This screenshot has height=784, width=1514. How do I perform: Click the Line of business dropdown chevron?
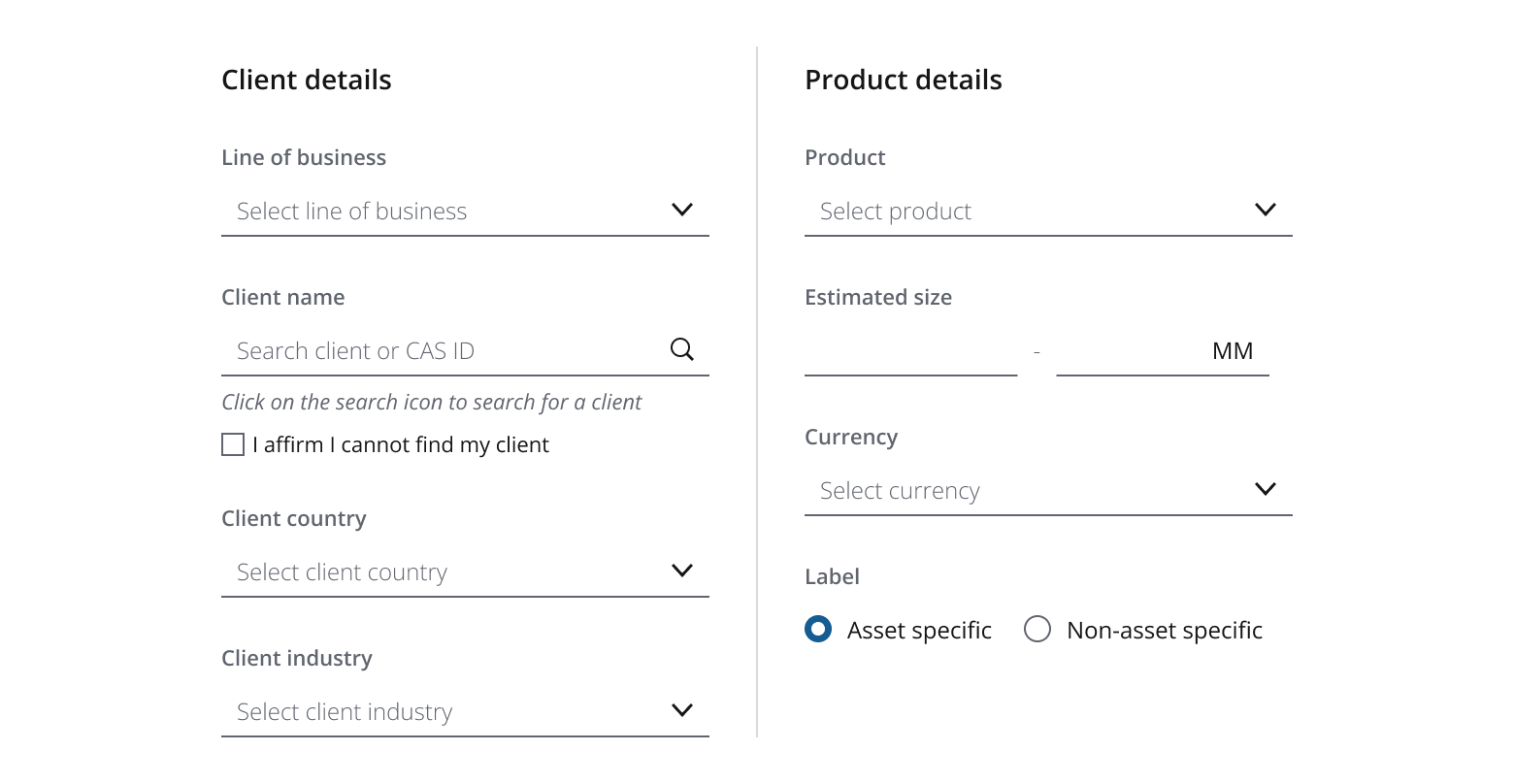pos(682,210)
